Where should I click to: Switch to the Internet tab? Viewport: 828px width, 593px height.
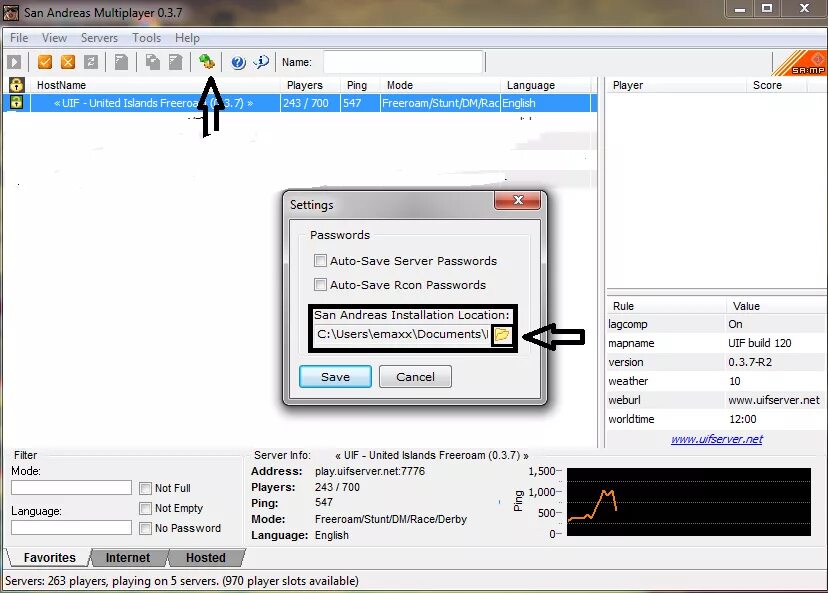[x=128, y=558]
